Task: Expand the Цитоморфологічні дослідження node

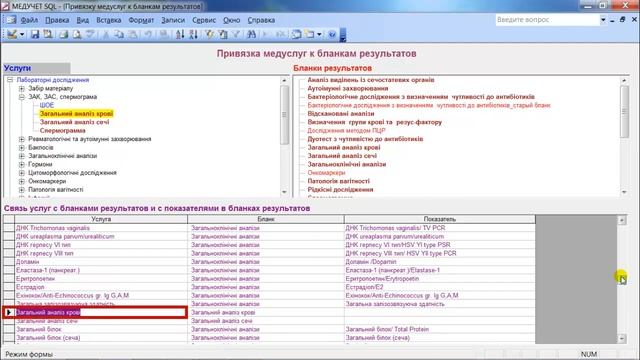Action: (22, 173)
